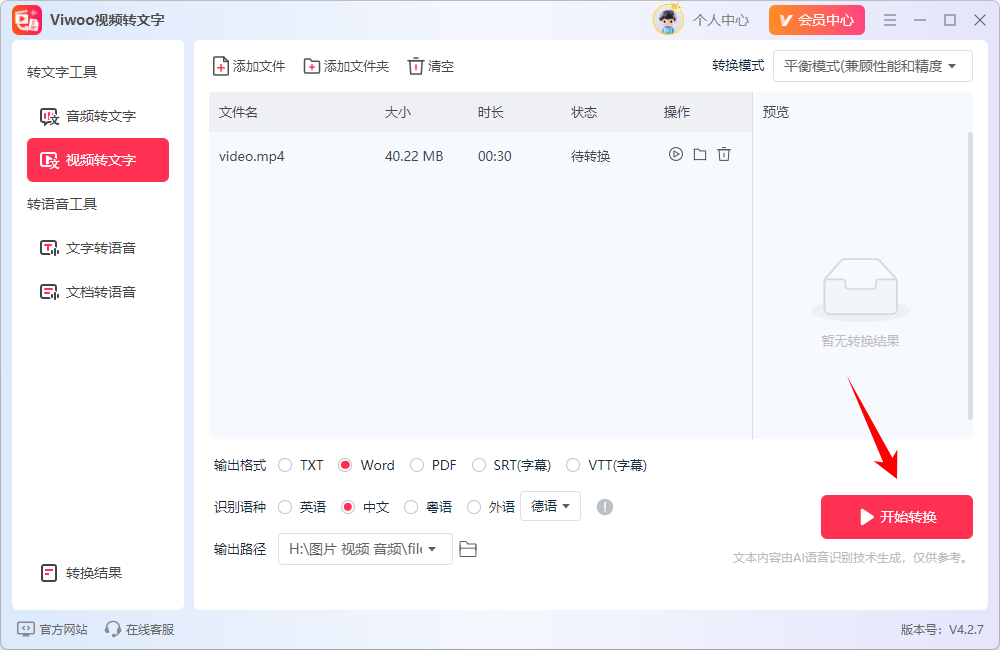
Task: Expand the 输出路径 path dropdown
Action: tap(365, 549)
